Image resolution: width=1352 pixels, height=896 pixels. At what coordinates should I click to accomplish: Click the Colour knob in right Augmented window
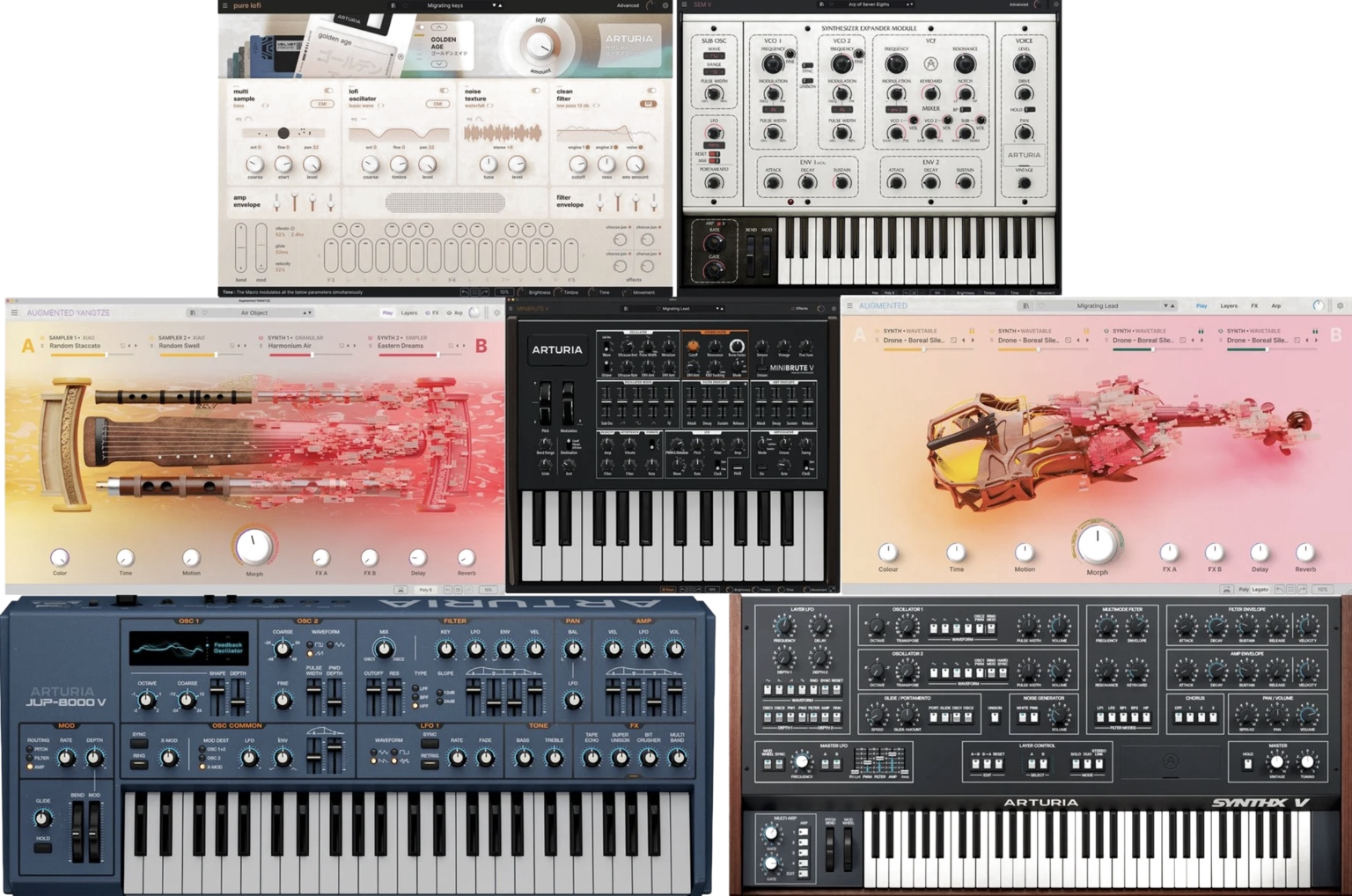(888, 553)
